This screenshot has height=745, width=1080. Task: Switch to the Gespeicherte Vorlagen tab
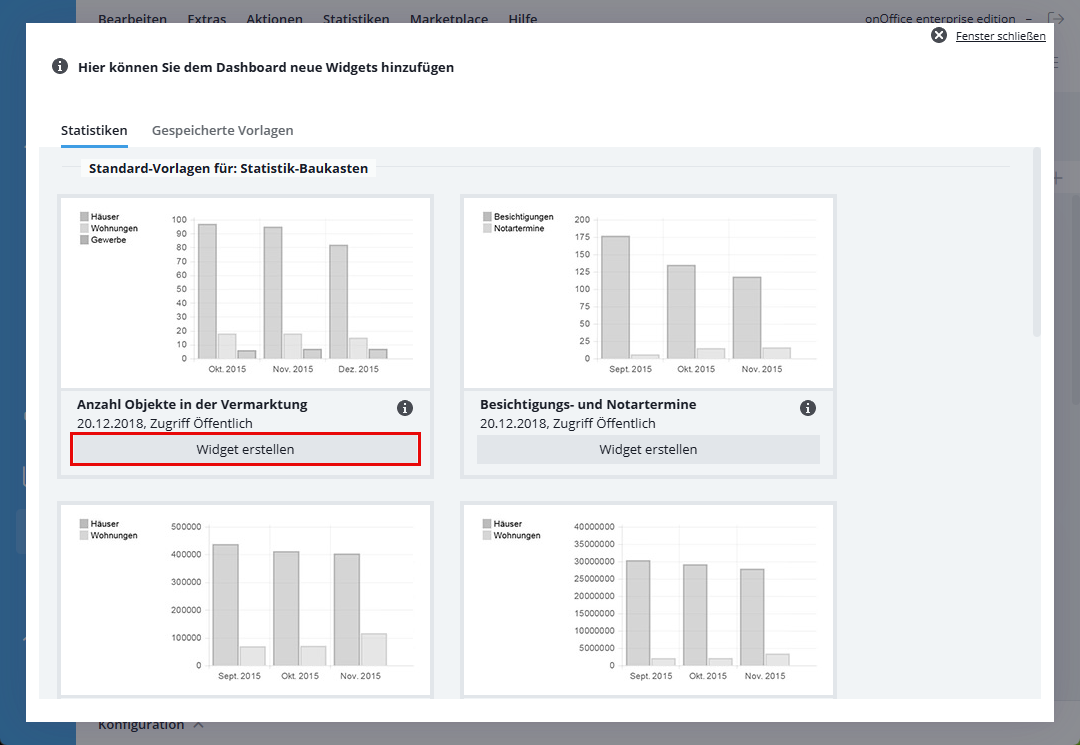click(x=222, y=131)
